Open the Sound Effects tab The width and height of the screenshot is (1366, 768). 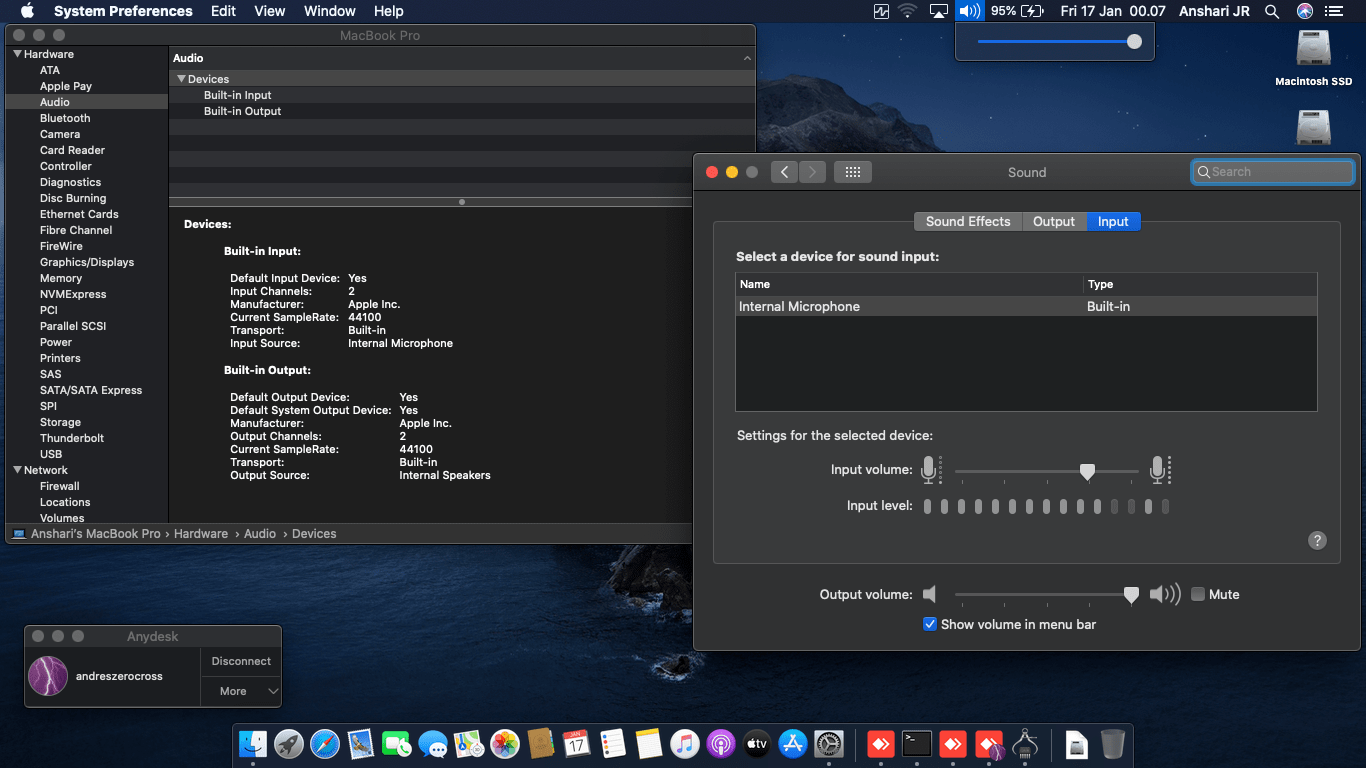[967, 222]
